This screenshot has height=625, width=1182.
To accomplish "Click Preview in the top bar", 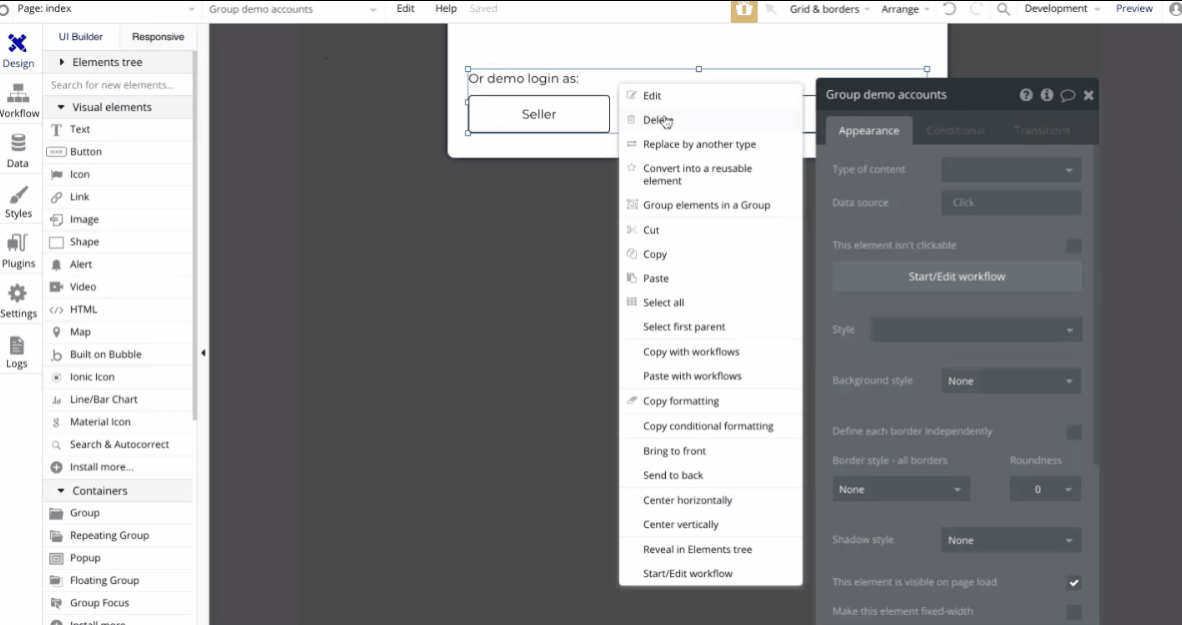I will coord(1134,9).
